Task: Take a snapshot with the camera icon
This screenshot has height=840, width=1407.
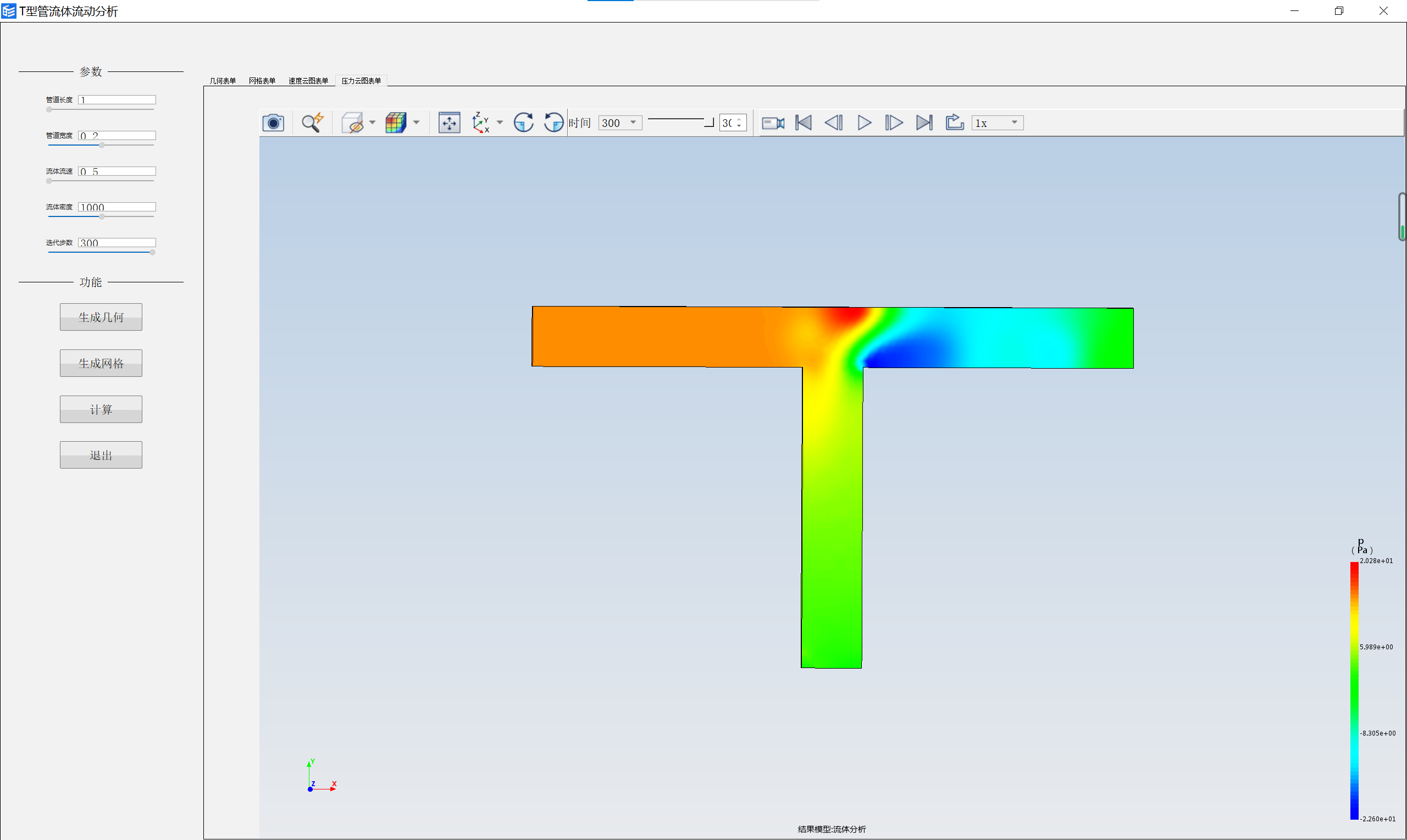Action: point(273,123)
